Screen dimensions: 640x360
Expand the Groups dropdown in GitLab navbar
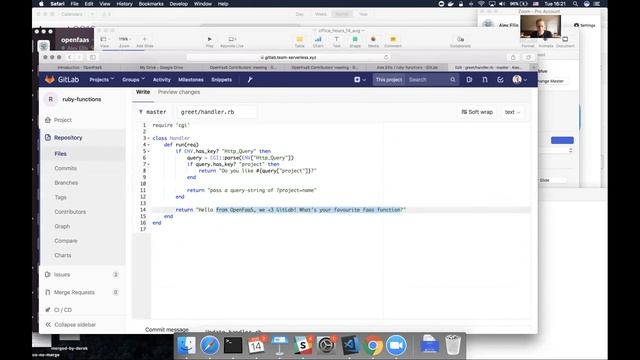coord(133,80)
